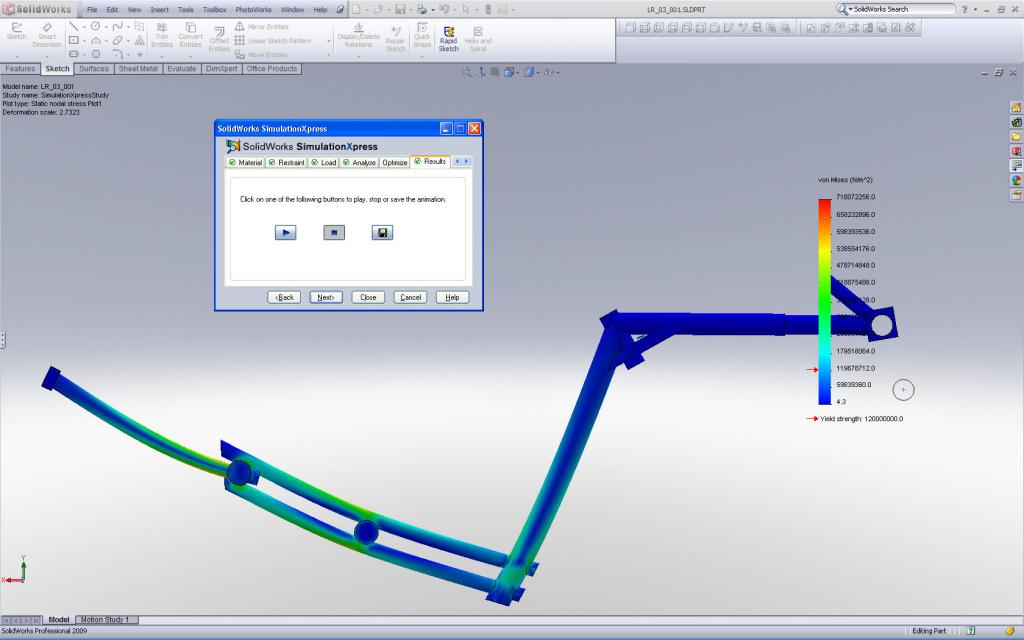Select the Smart Dimension tool
The height and width of the screenshot is (640, 1024).
[47, 36]
